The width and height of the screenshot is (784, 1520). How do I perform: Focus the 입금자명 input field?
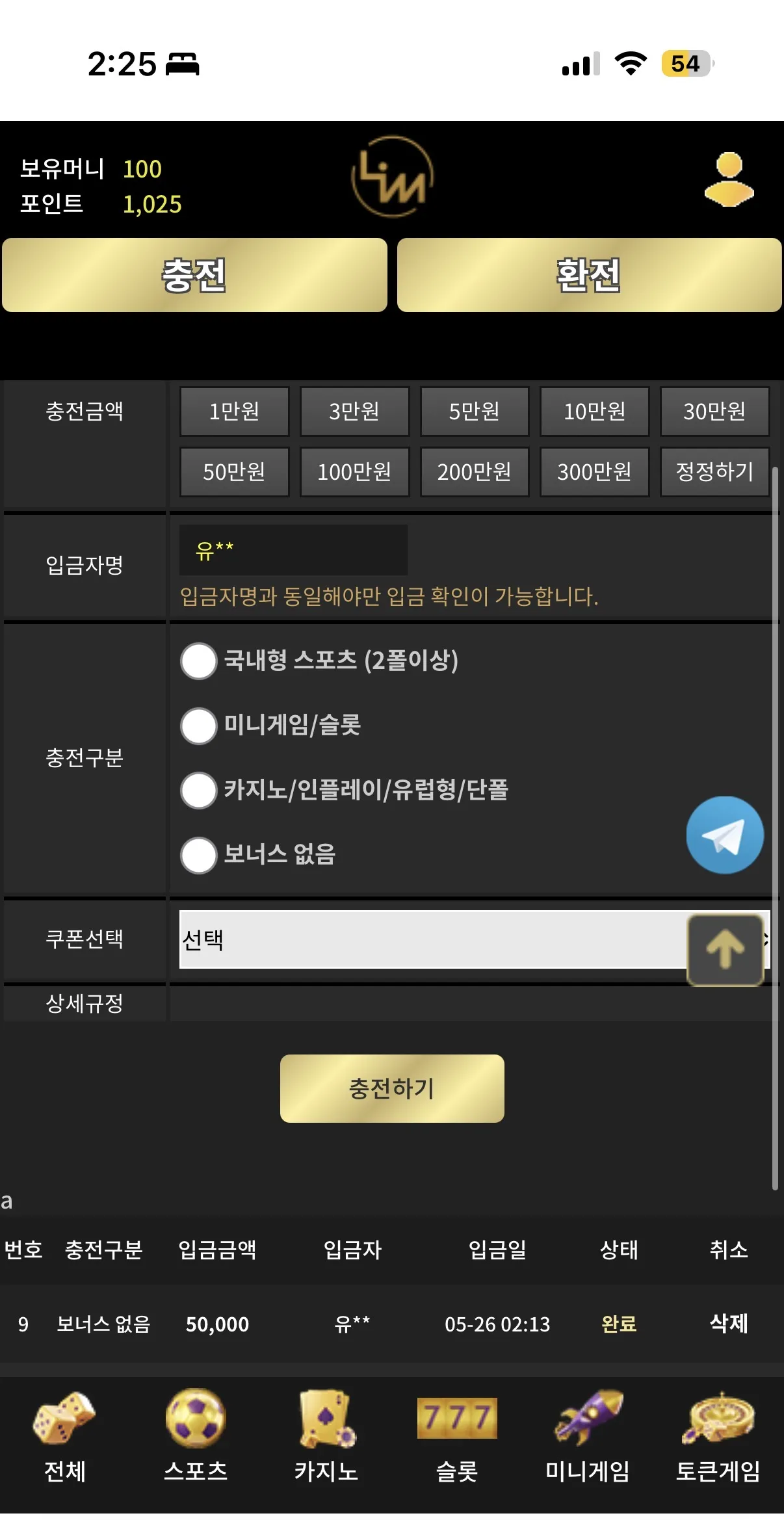(293, 550)
